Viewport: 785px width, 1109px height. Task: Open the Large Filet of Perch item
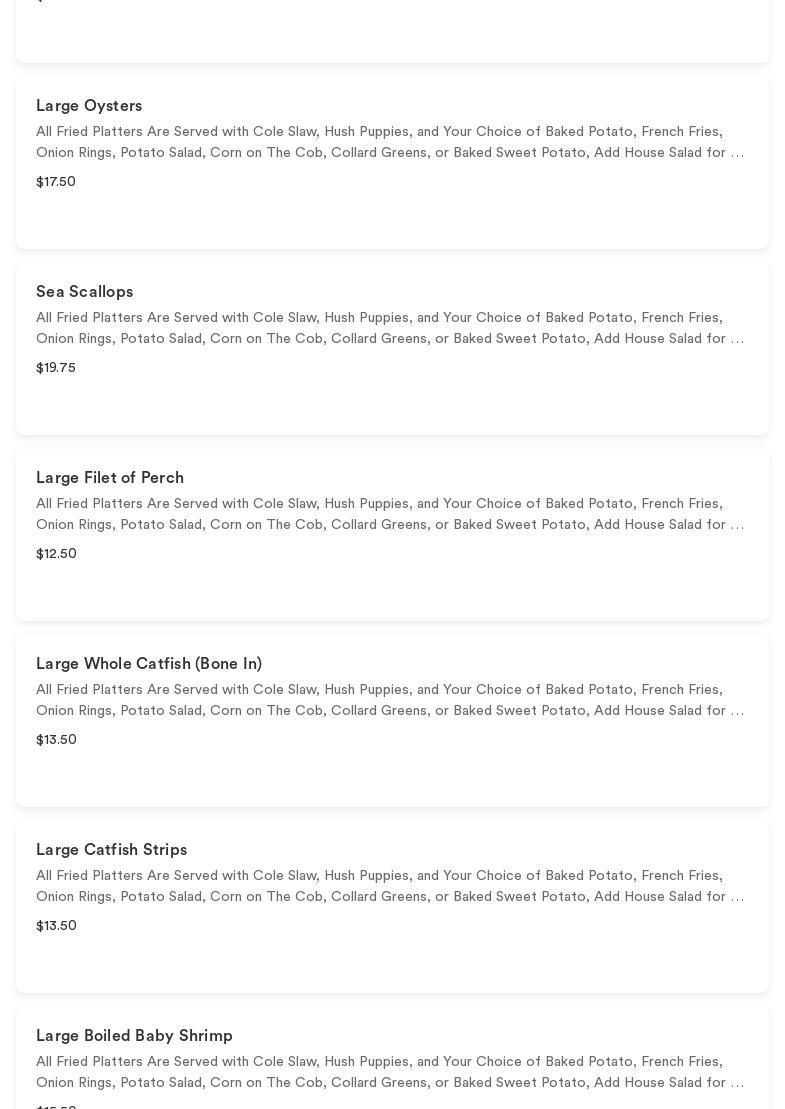click(110, 478)
